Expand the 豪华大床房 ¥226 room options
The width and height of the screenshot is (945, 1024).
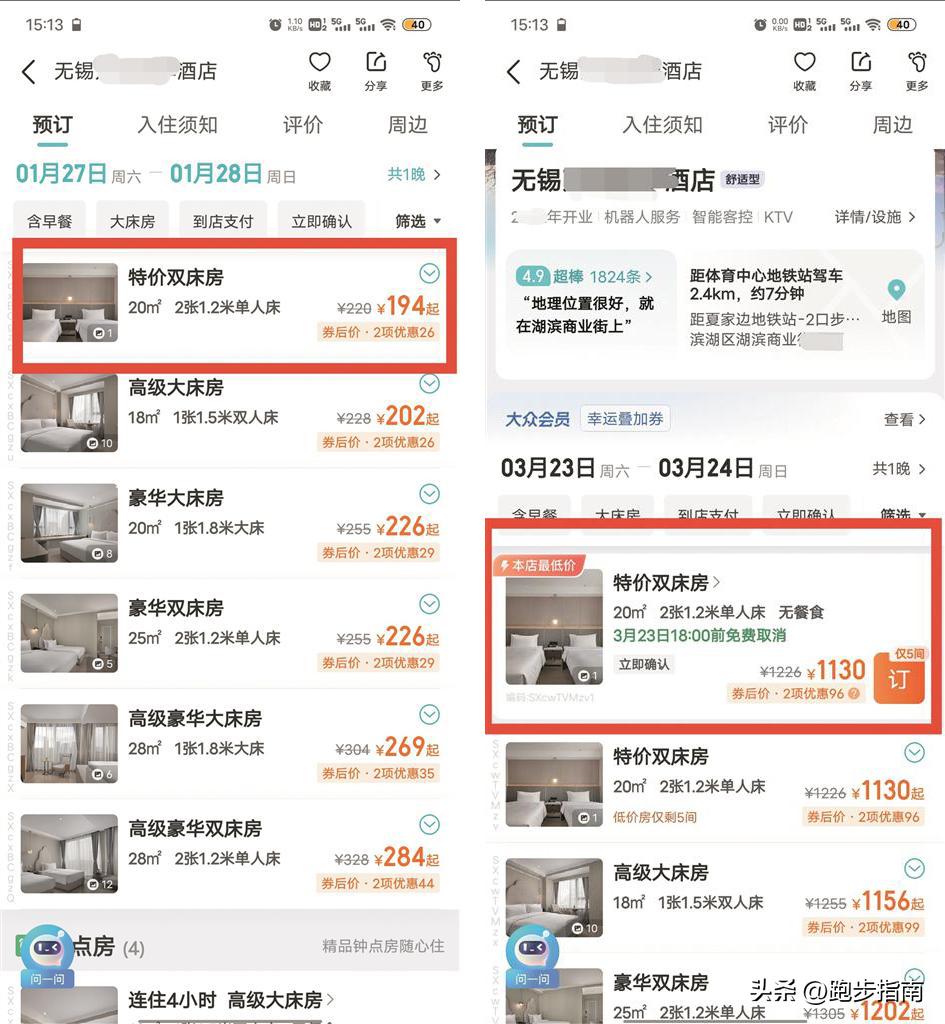tap(429, 494)
